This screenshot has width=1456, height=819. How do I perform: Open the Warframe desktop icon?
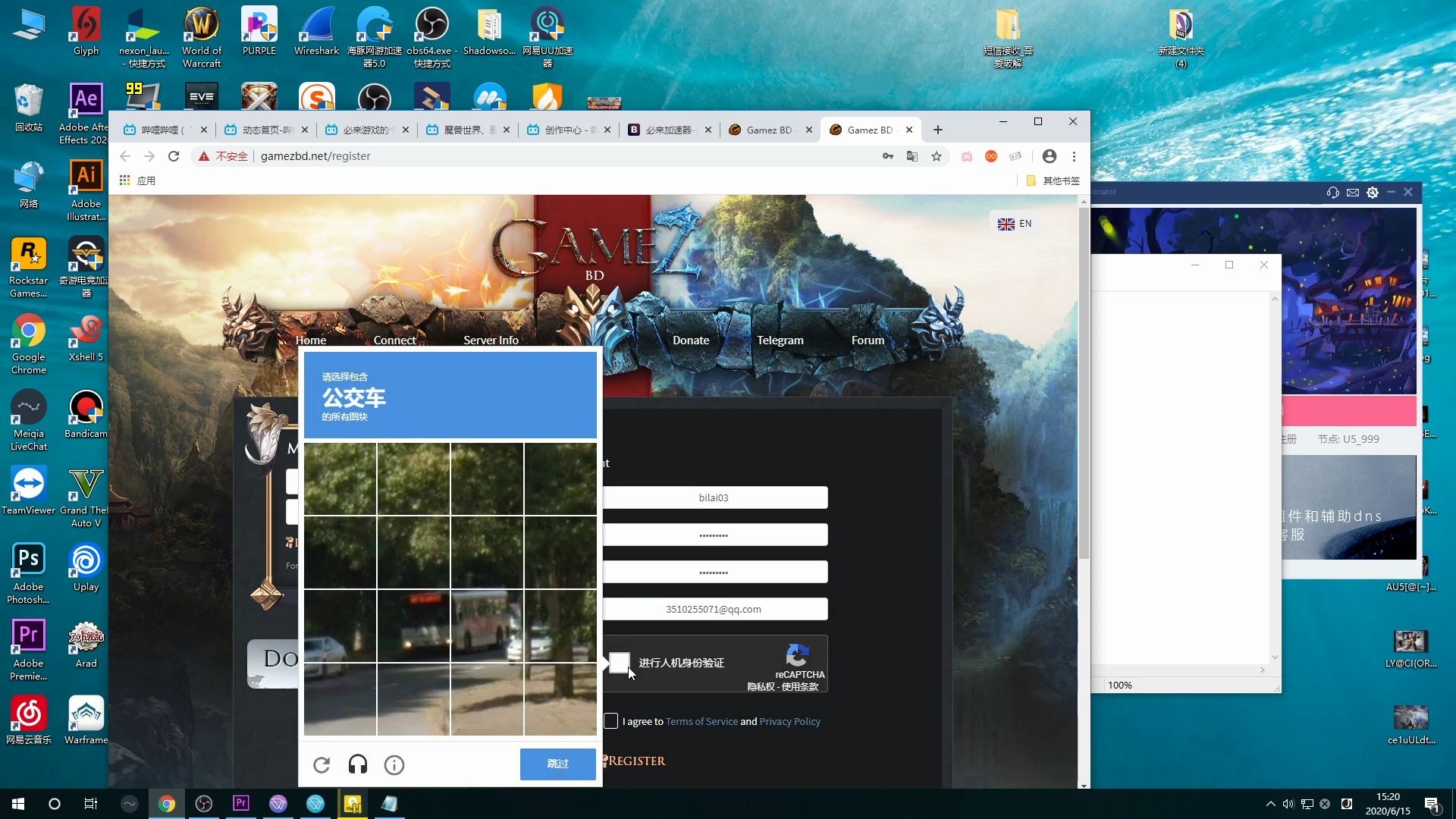pos(86,720)
